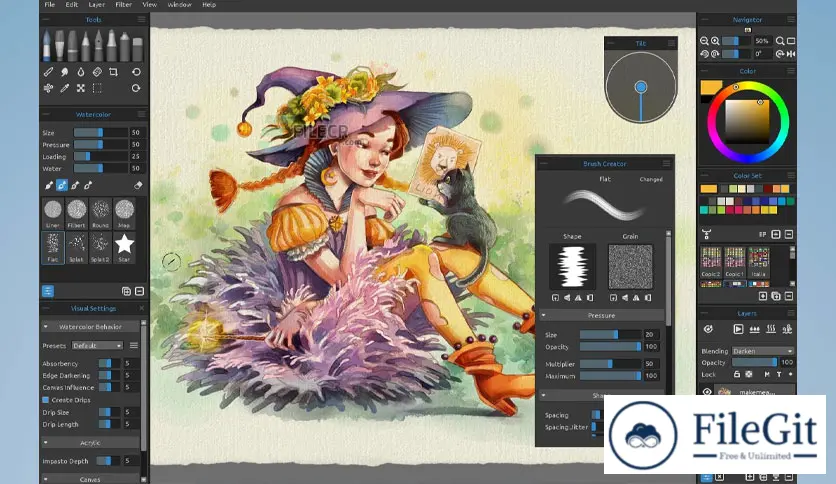
Task: Open the Window menu
Action: pyautogui.click(x=179, y=5)
